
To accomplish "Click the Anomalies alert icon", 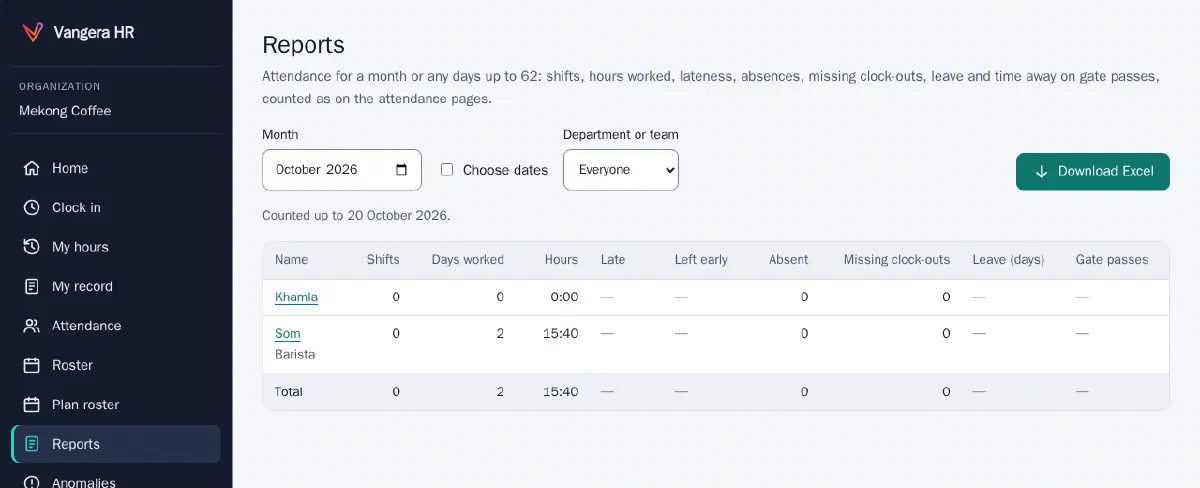I will click(32, 482).
